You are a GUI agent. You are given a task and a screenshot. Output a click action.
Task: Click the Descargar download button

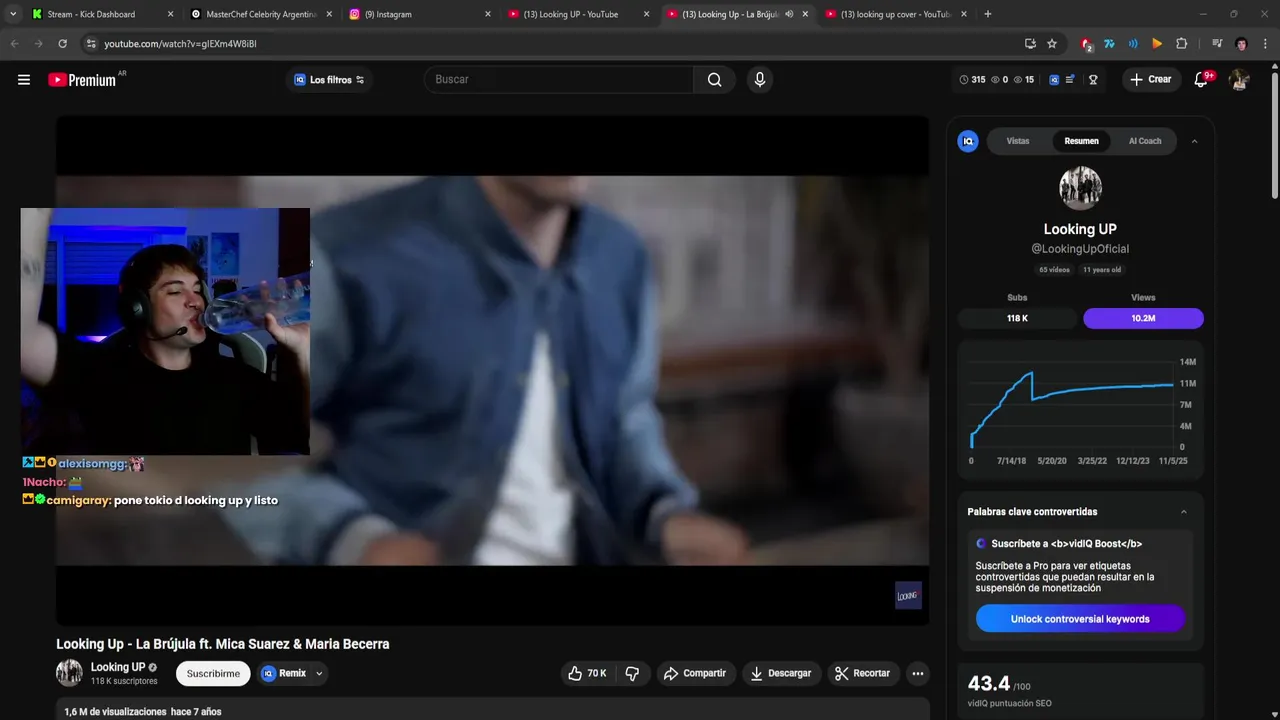pos(781,673)
